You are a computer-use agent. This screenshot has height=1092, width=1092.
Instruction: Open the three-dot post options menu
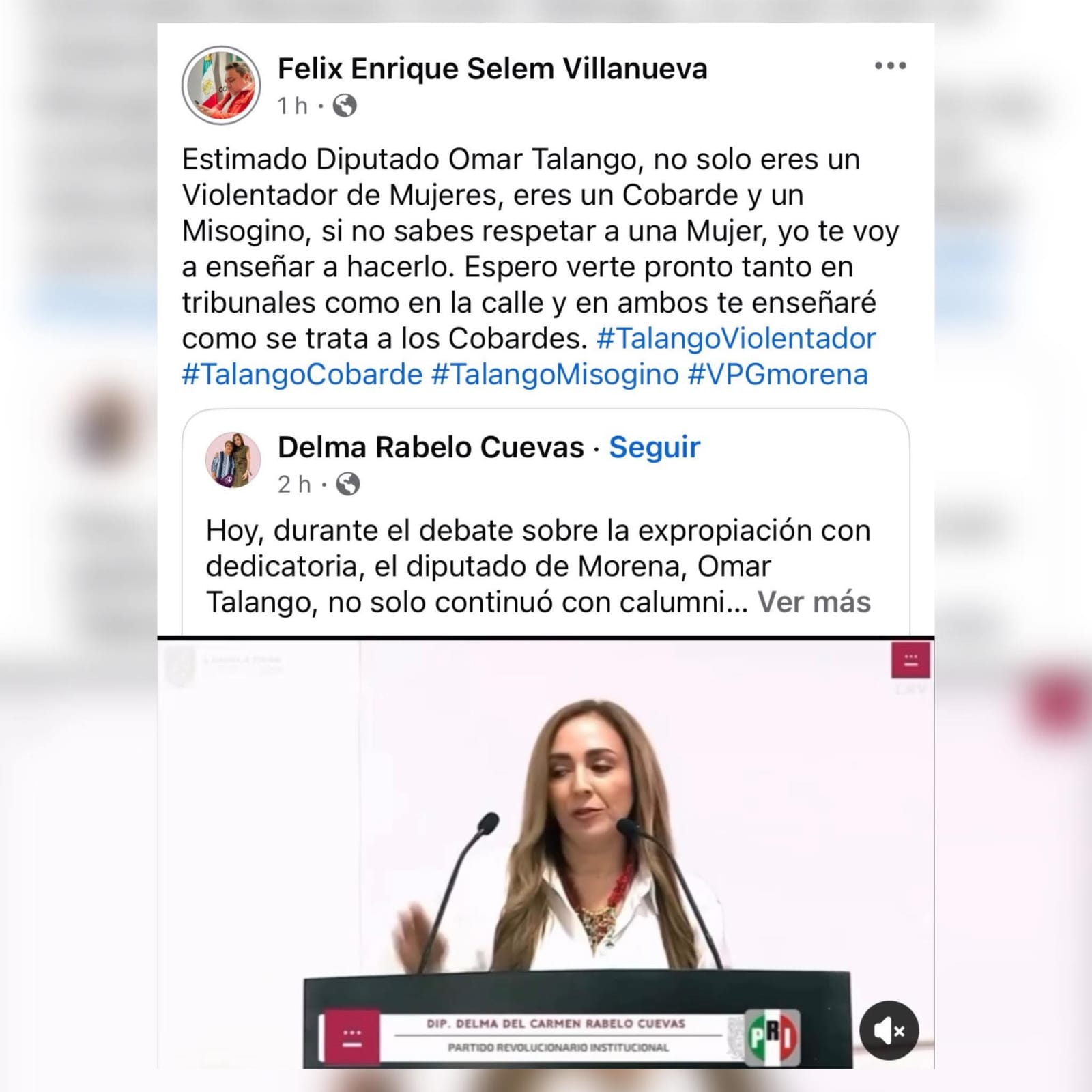891,66
